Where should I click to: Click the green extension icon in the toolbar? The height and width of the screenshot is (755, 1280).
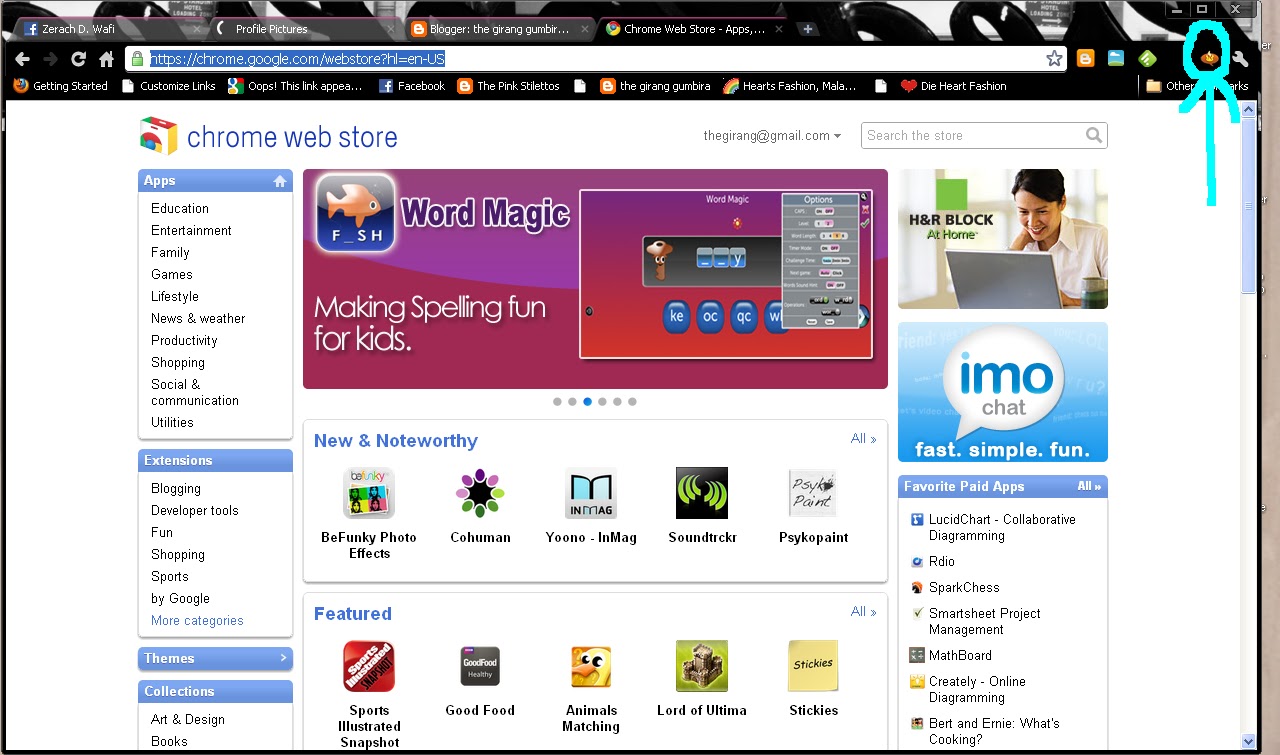tap(1148, 59)
